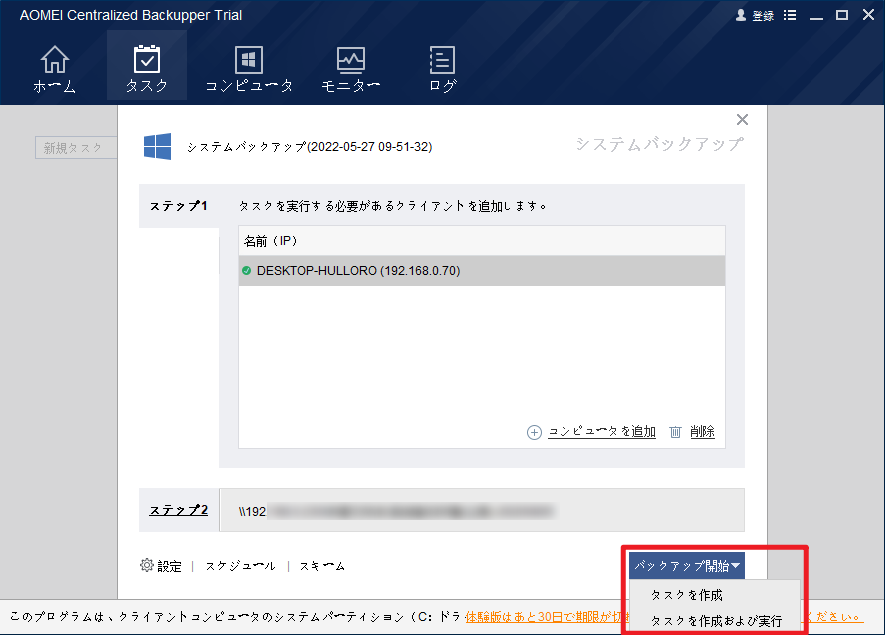The height and width of the screenshot is (635, 885).
Task: Open 設定 settings
Action: [169, 566]
